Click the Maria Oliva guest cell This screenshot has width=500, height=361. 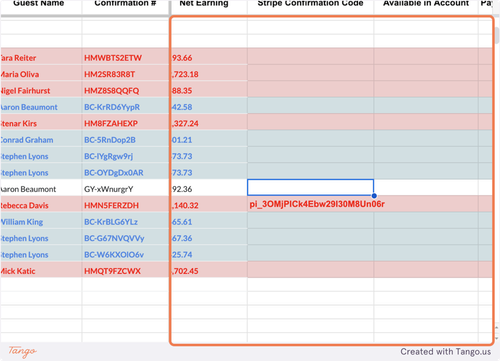click(41, 72)
